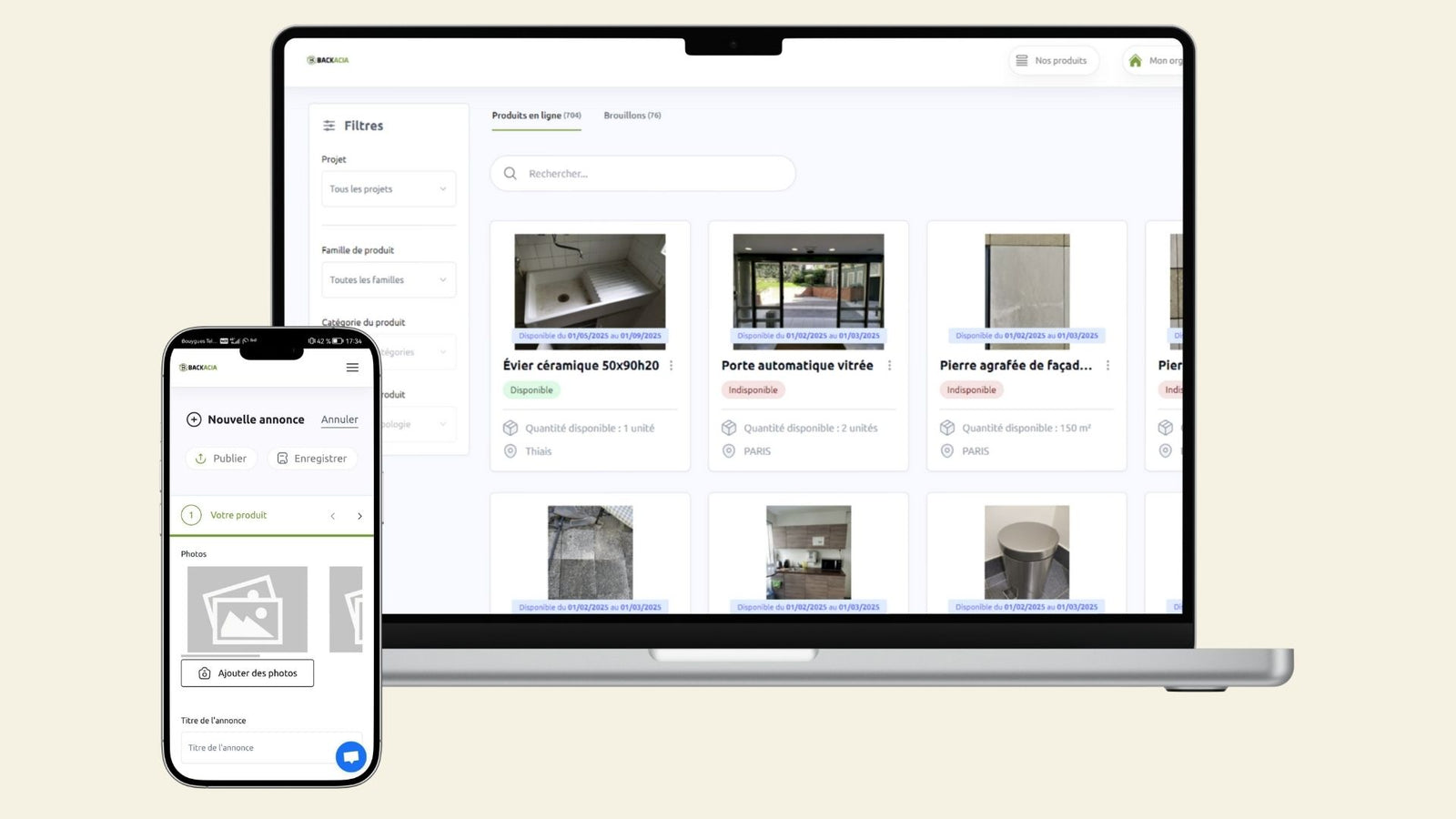Click the Indisponible badge on Pierre agrafée
This screenshot has height=819, width=1456.
coord(971,390)
